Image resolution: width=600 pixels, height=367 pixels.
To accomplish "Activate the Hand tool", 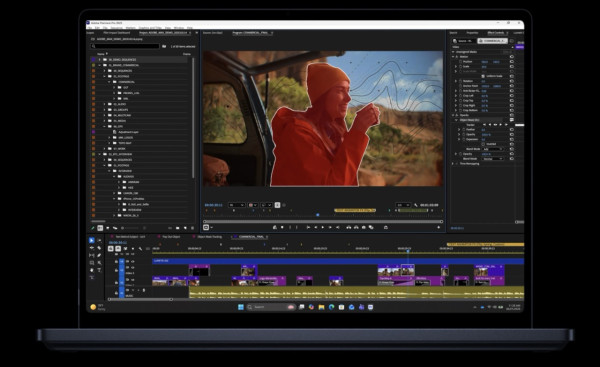I will (91, 270).
